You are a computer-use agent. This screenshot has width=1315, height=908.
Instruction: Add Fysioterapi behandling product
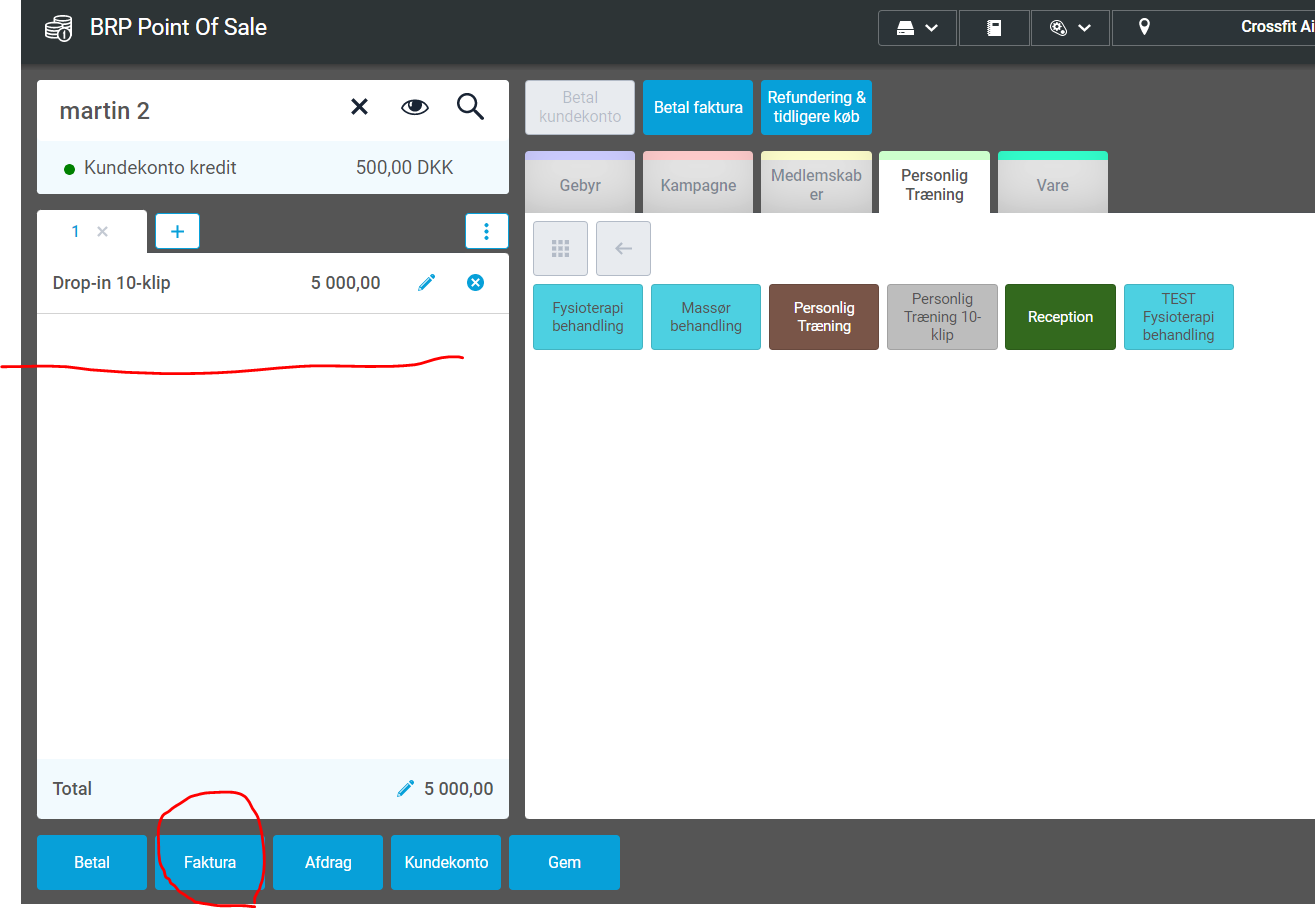pyautogui.click(x=588, y=317)
